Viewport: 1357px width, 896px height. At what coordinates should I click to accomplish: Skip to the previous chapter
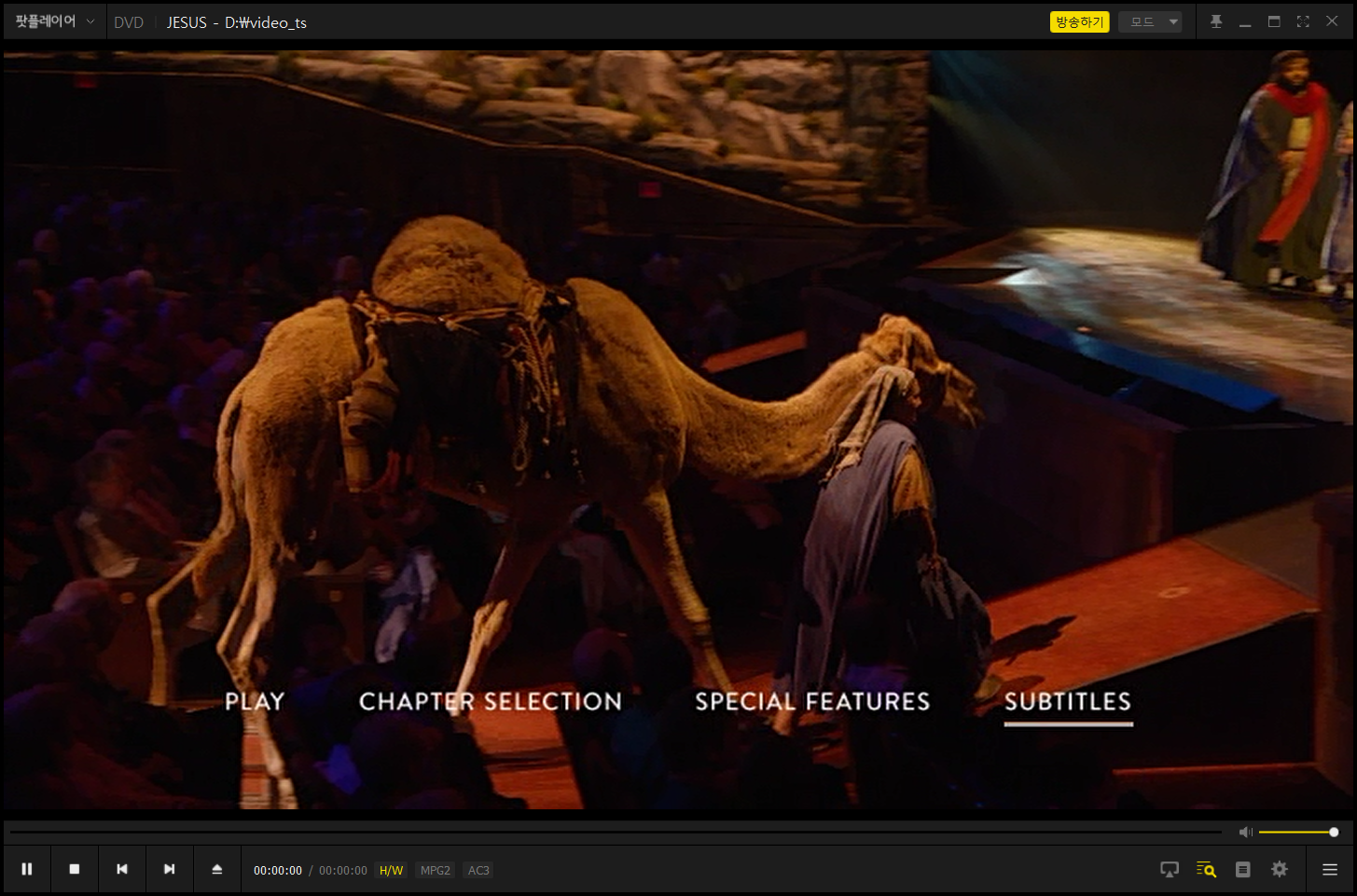point(122,869)
